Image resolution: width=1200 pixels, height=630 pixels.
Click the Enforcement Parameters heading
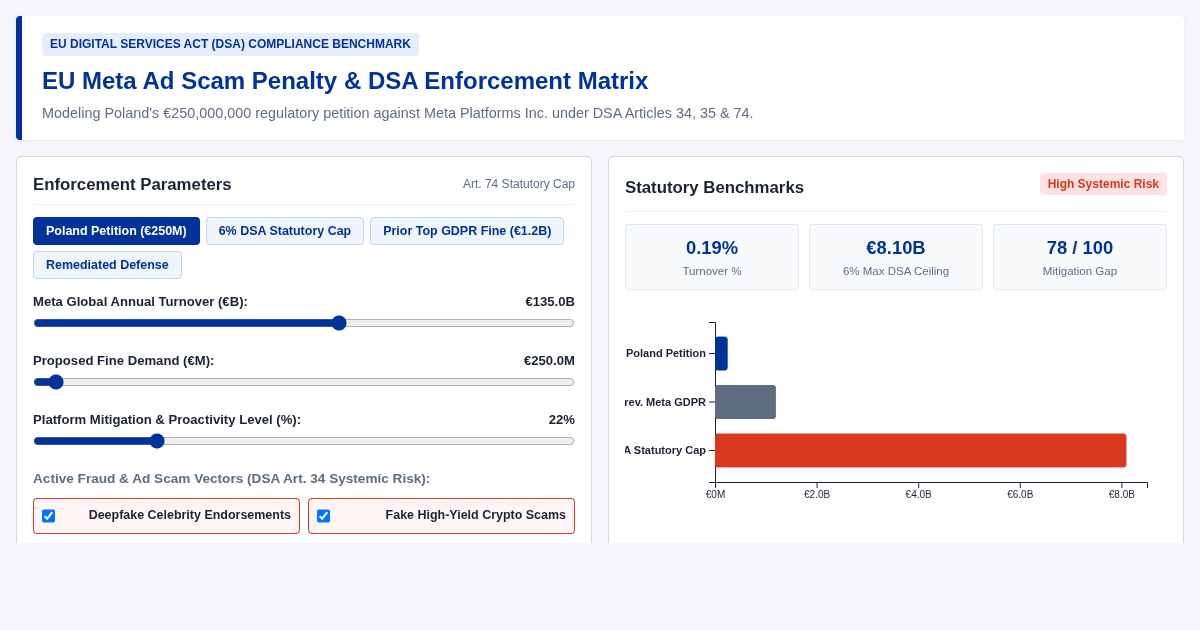point(132,185)
